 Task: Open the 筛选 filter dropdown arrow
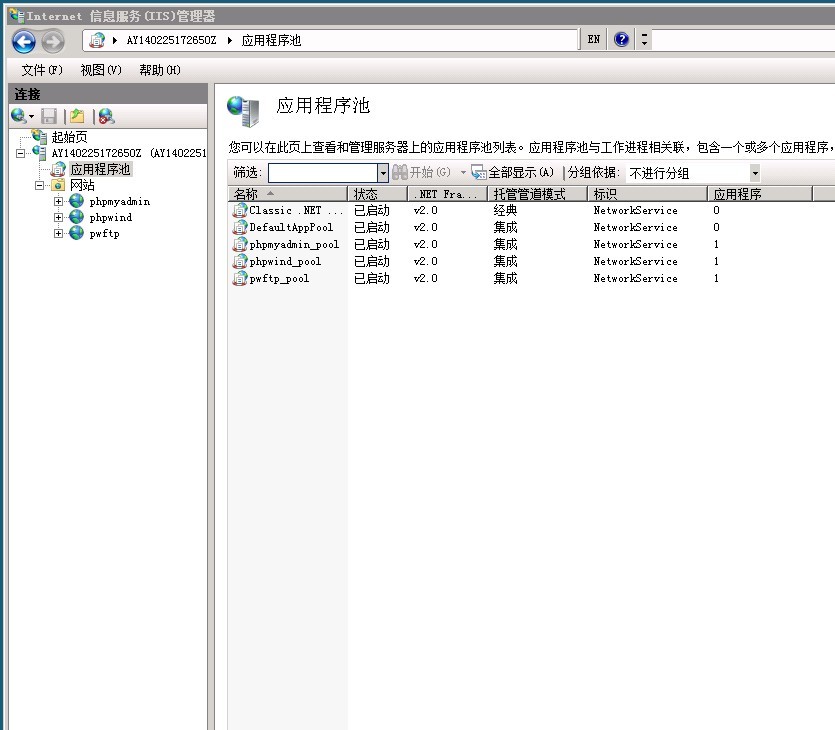coord(383,172)
